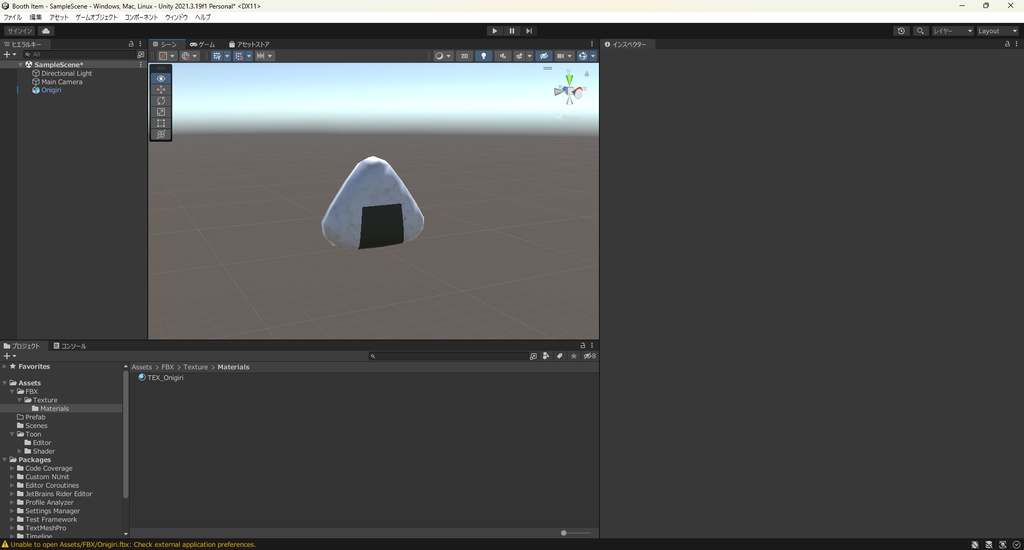1024x550 pixels.
Task: Start Play mode with Play button
Action: (x=494, y=31)
